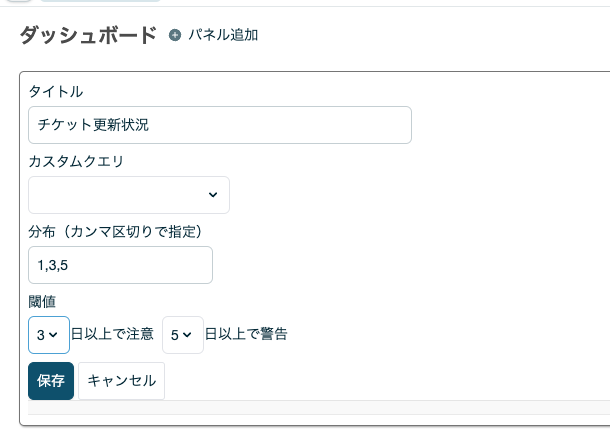Open the 日以上で注意 threshold dropdown showing 3
The height and width of the screenshot is (448, 610).
click(49, 335)
